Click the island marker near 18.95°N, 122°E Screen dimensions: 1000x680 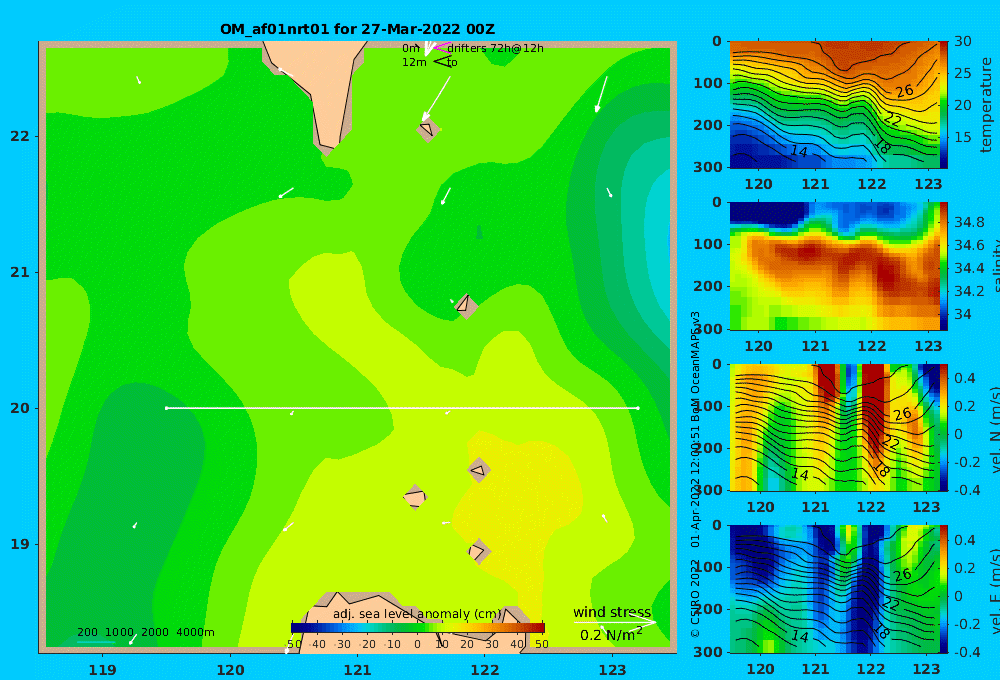tap(479, 551)
